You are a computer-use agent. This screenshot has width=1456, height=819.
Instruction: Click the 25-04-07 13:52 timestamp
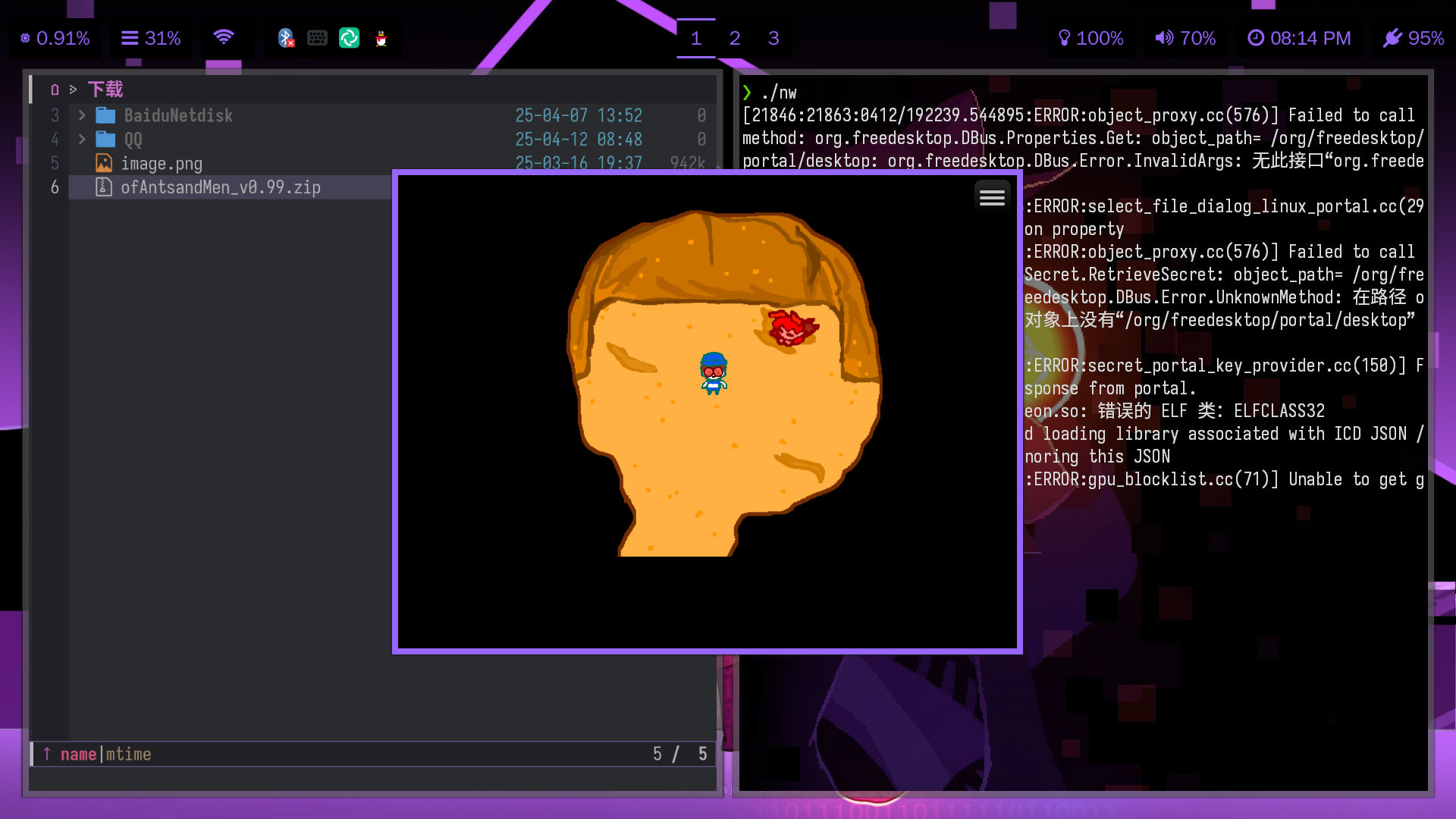(x=579, y=115)
